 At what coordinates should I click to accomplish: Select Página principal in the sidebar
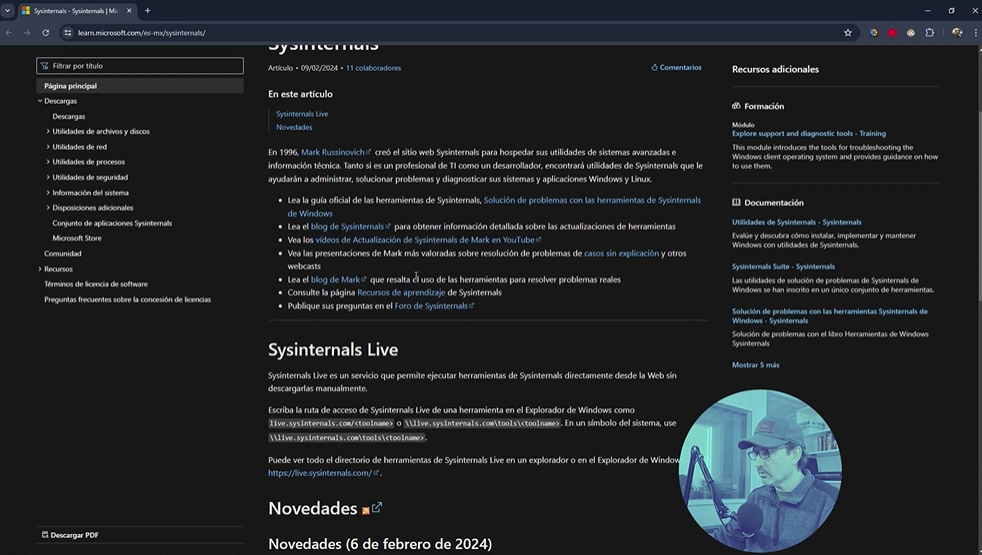click(x=70, y=86)
